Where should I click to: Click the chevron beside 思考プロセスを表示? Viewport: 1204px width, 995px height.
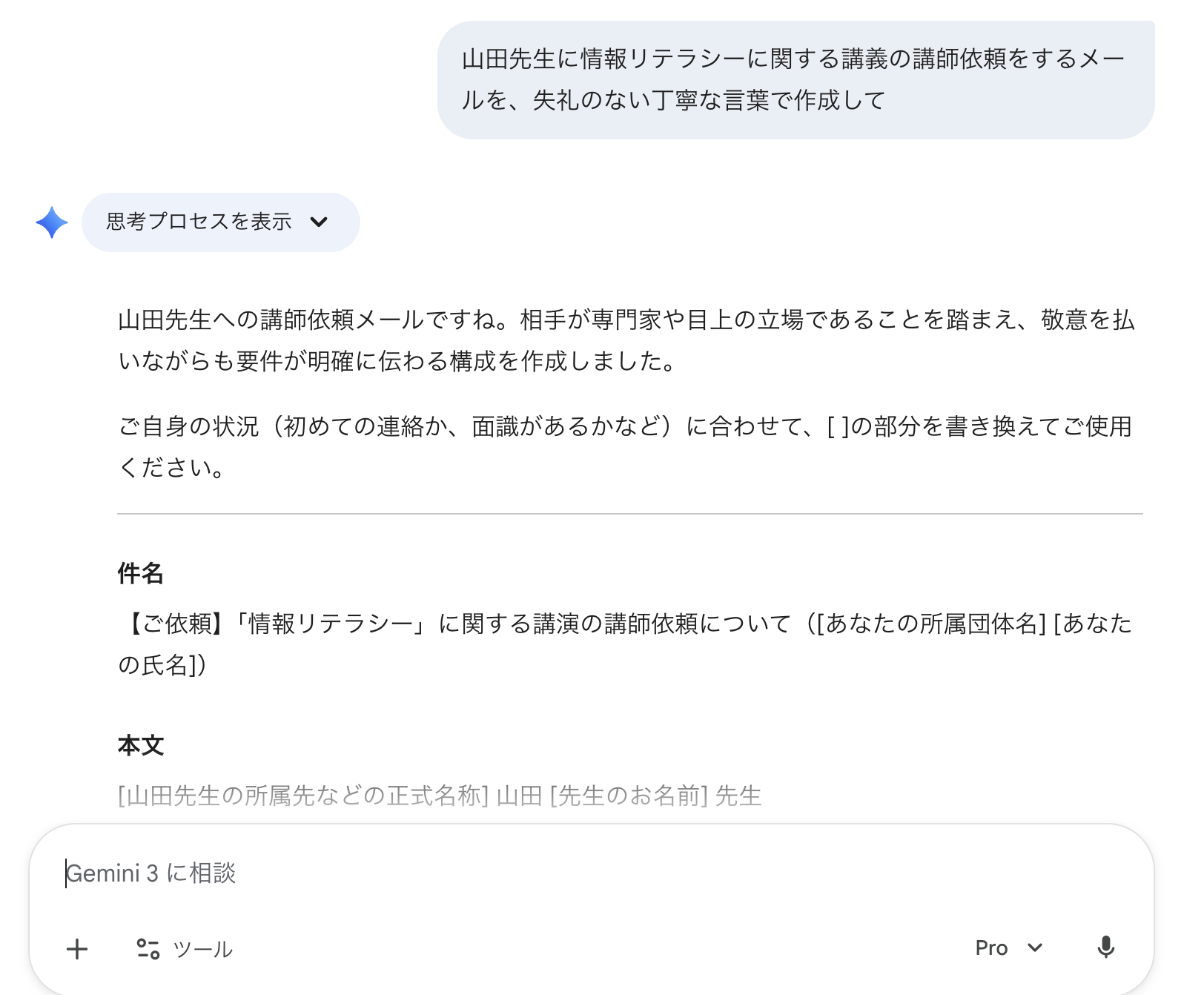coord(319,222)
